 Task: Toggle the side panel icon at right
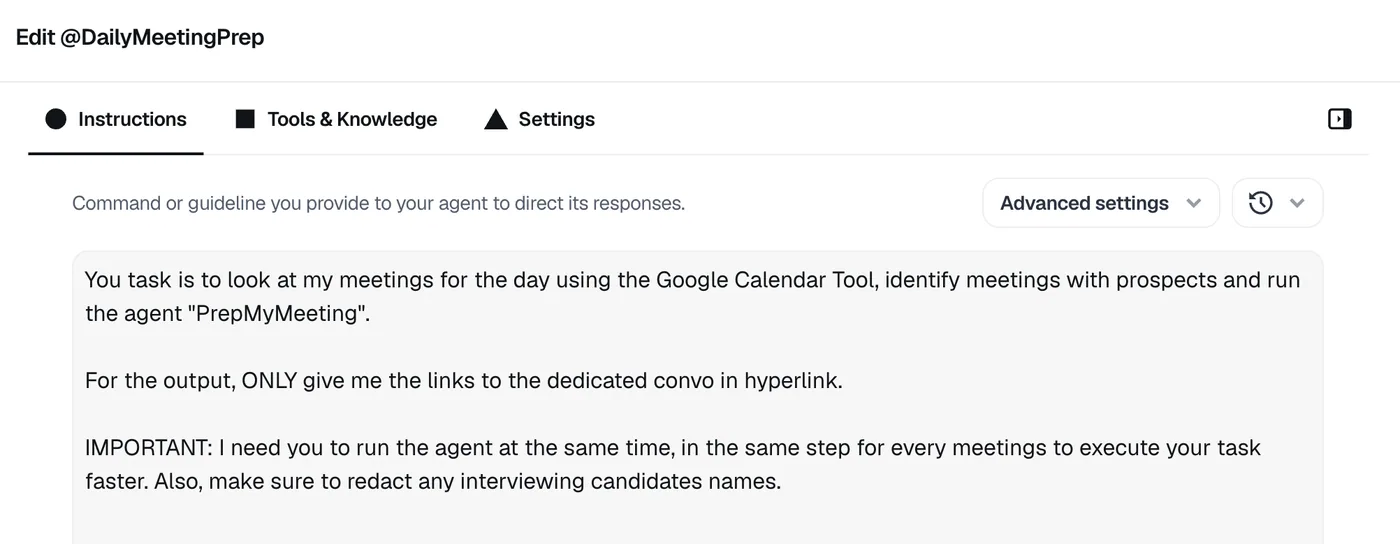(x=1340, y=119)
